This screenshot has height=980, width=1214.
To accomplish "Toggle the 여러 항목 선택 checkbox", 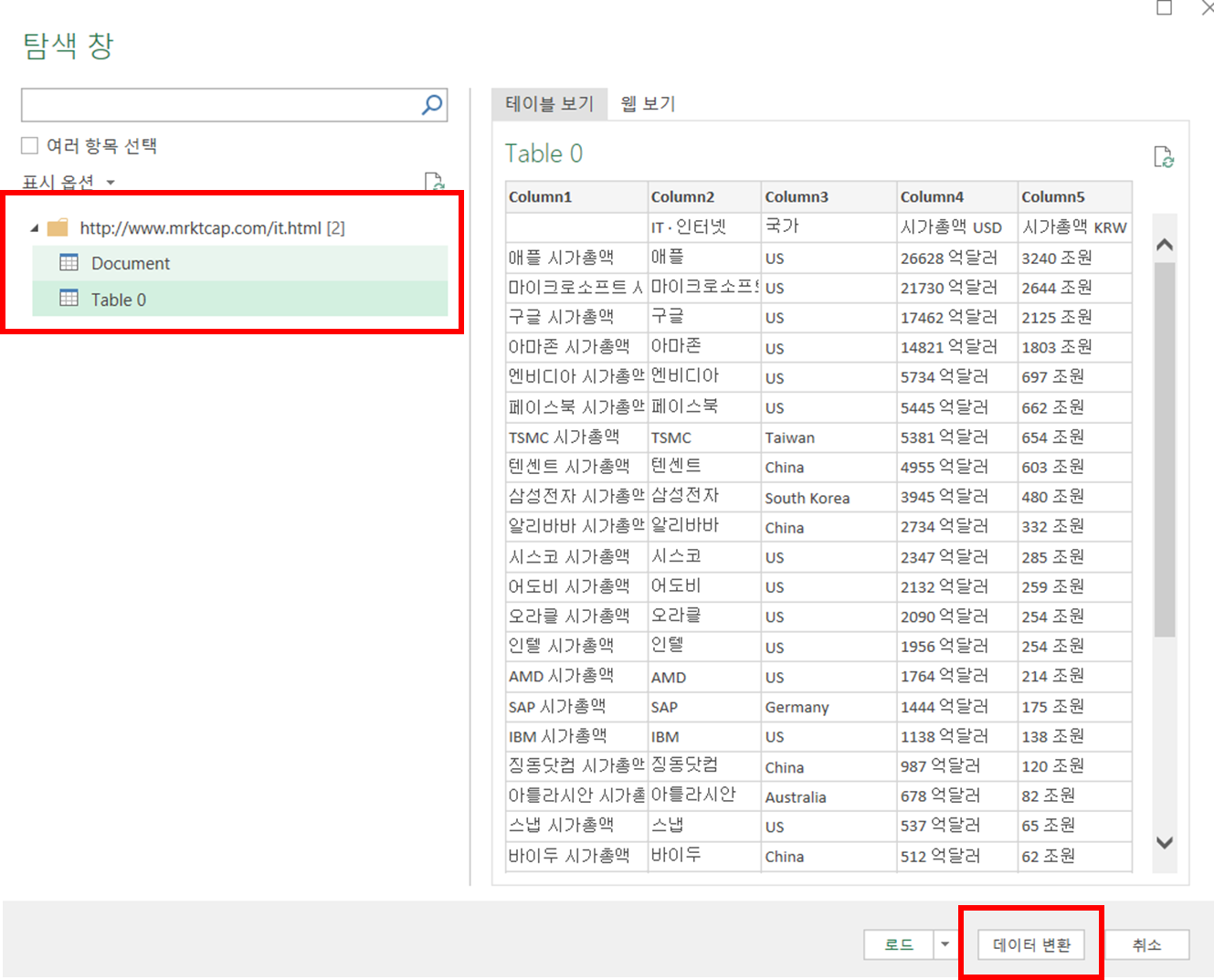I will point(30,146).
